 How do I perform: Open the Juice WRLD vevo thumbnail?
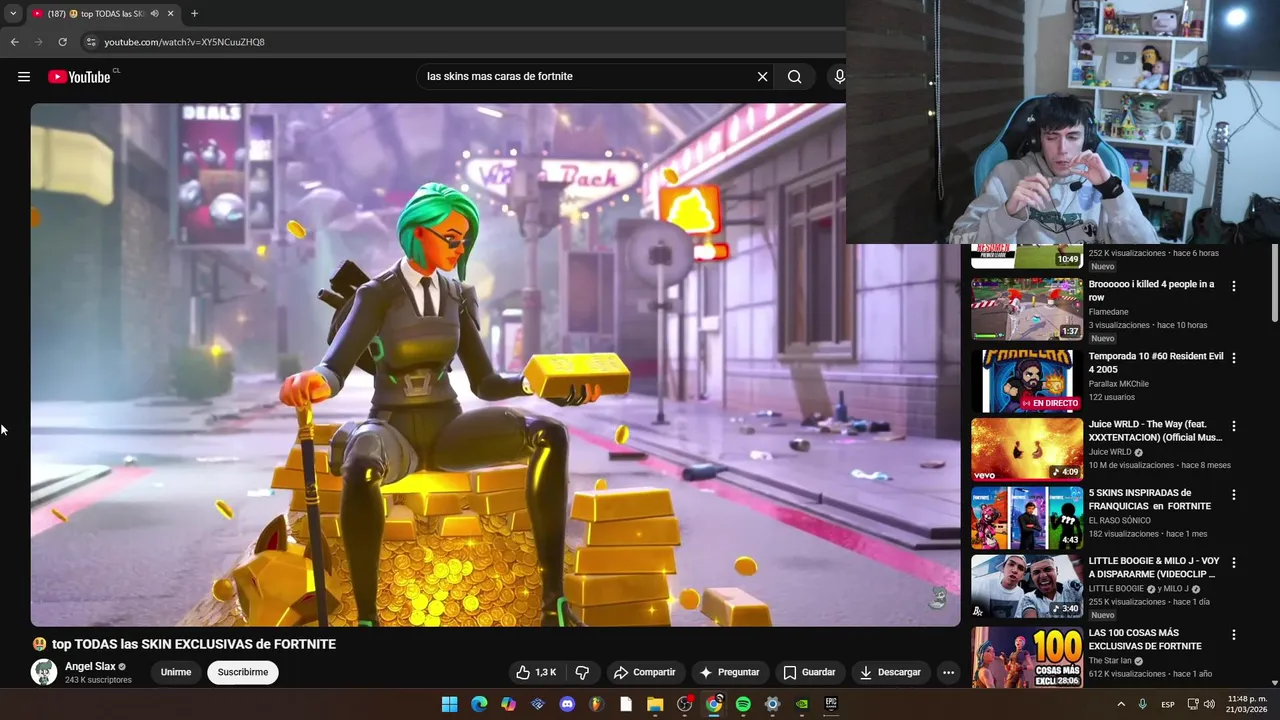[x=1027, y=449]
